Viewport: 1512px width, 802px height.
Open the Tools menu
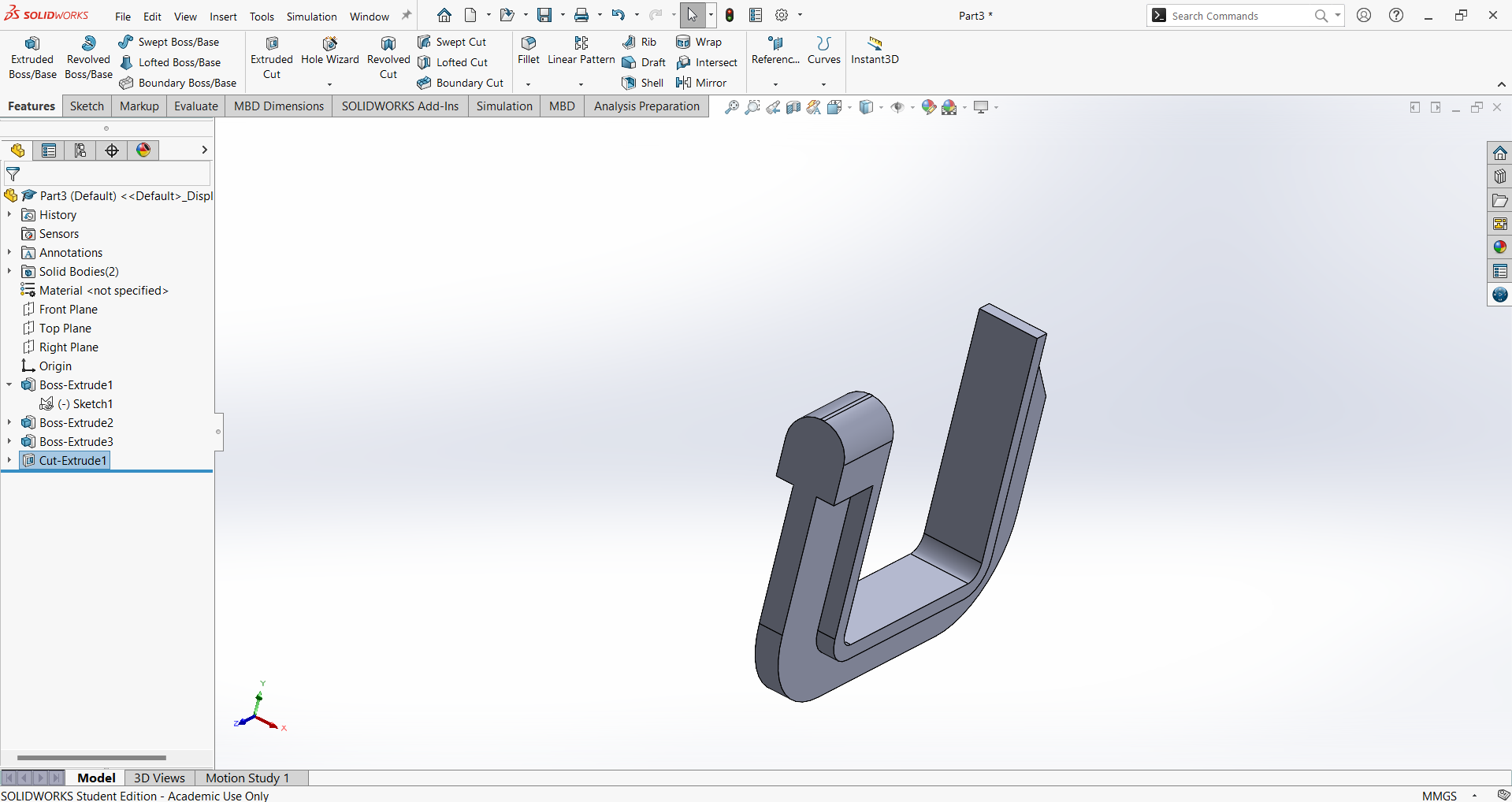(262, 16)
